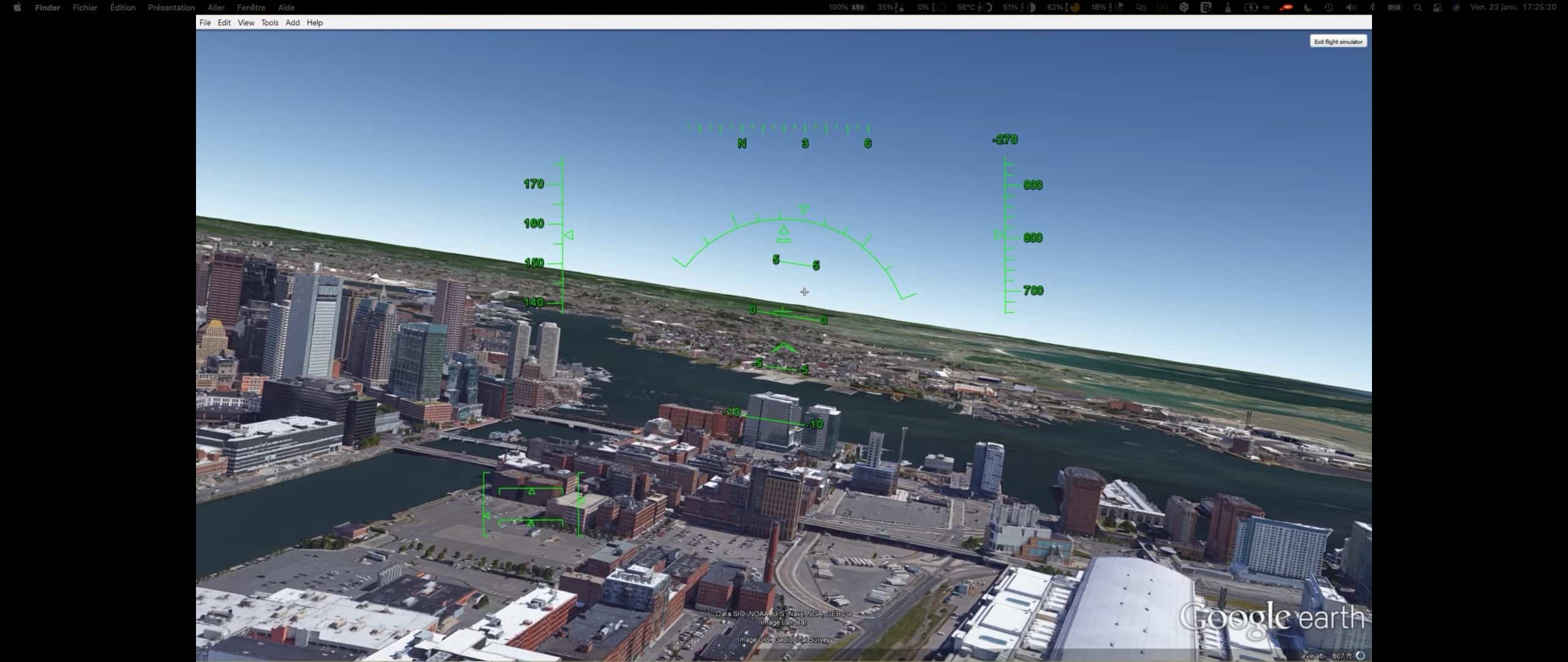Click the Apple logo menu
Image resolution: width=1568 pixels, height=662 pixels.
coord(17,7)
